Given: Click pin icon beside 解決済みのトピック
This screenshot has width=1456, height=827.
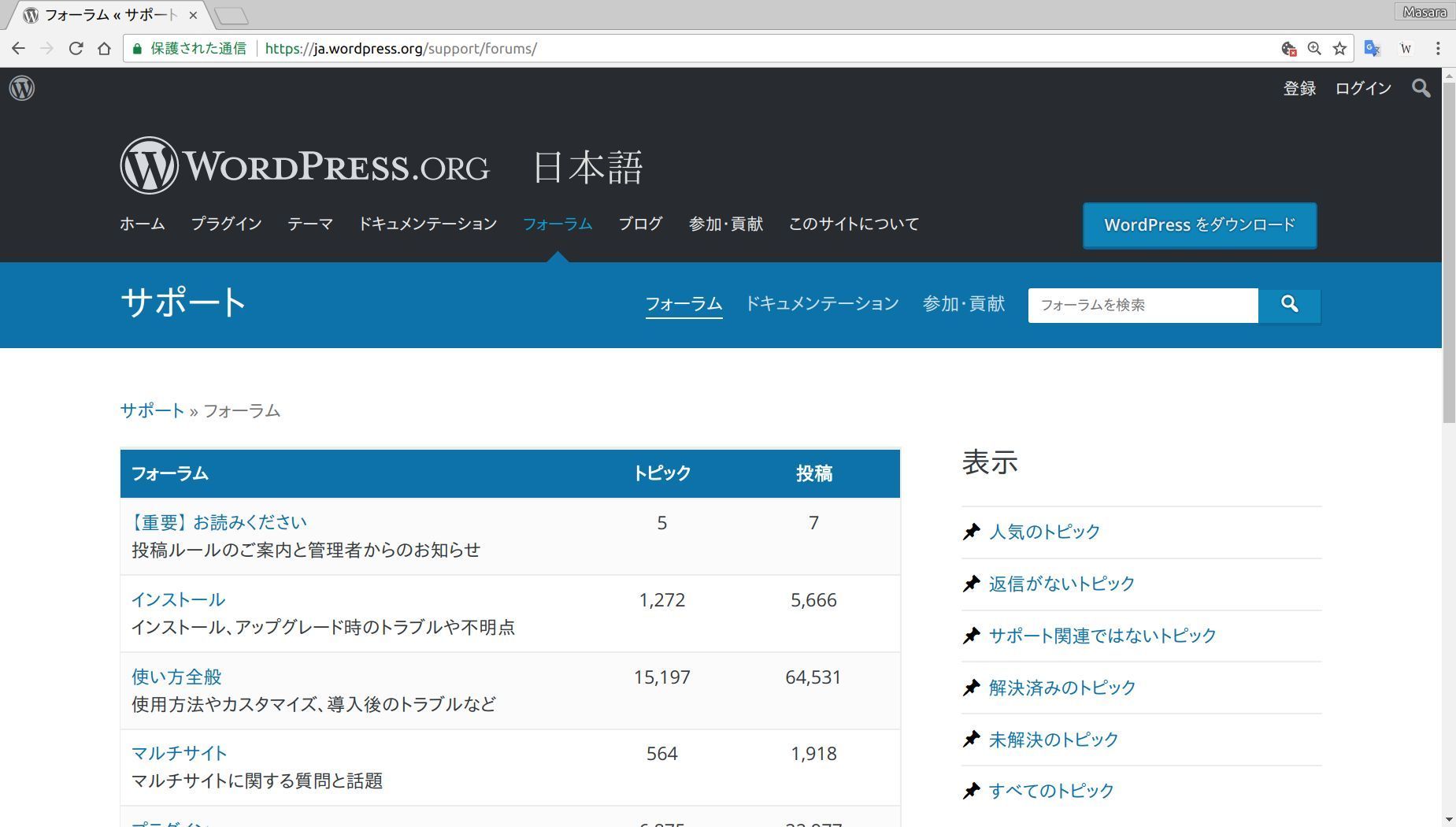Looking at the screenshot, I should pyautogui.click(x=972, y=688).
